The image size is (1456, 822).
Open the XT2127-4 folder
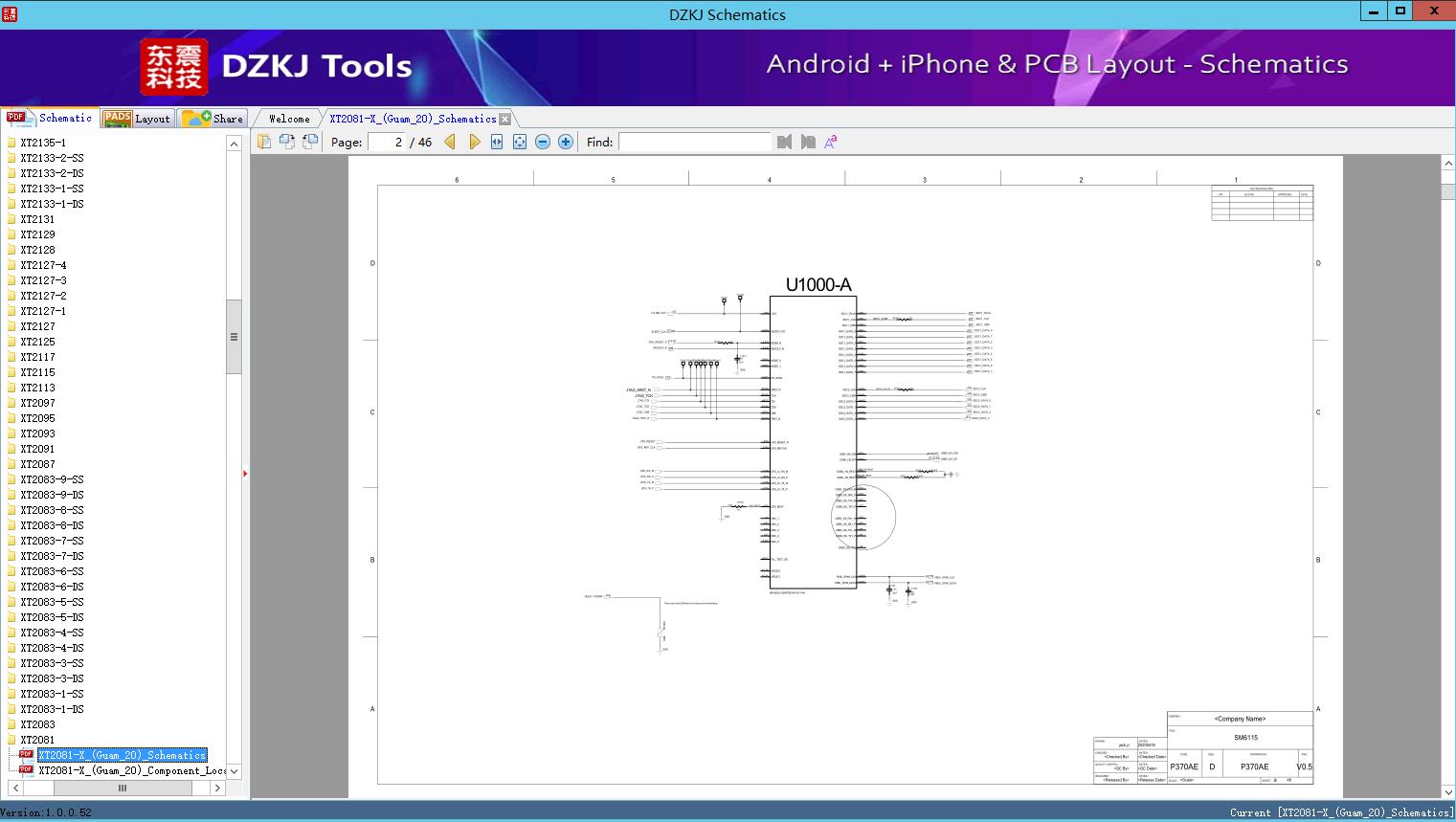[43, 265]
